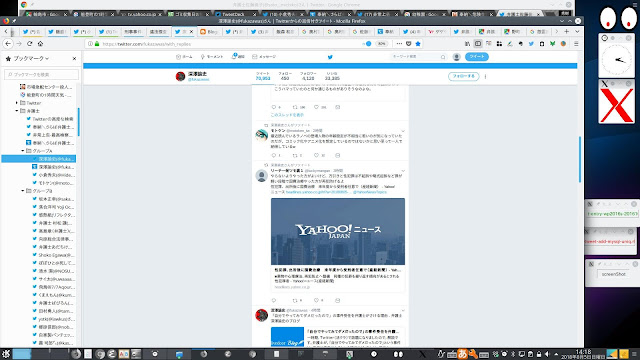Click 'このスレッドを表示' link

pyautogui.click(x=287, y=115)
